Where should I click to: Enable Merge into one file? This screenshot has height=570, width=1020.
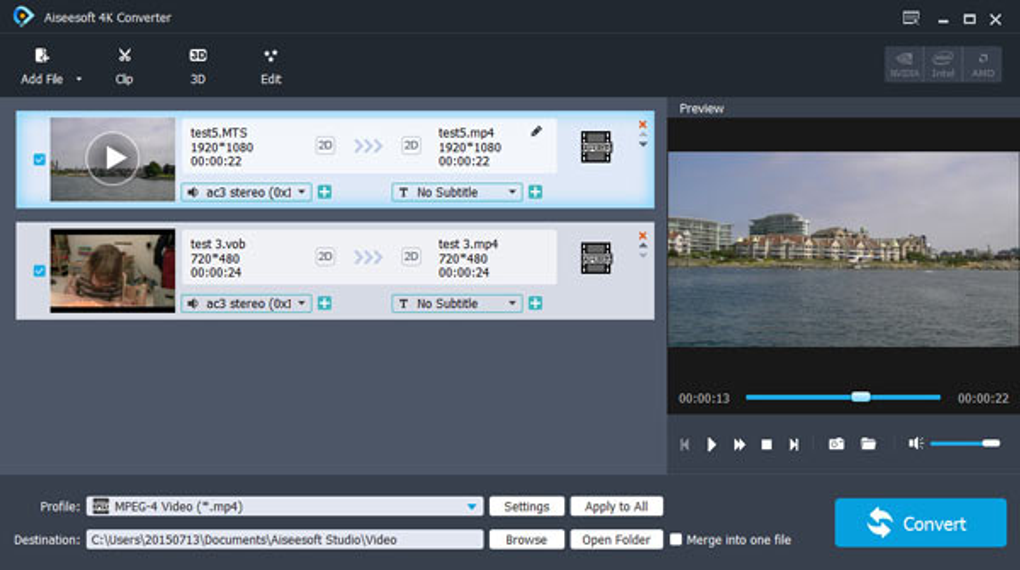pyautogui.click(x=676, y=539)
